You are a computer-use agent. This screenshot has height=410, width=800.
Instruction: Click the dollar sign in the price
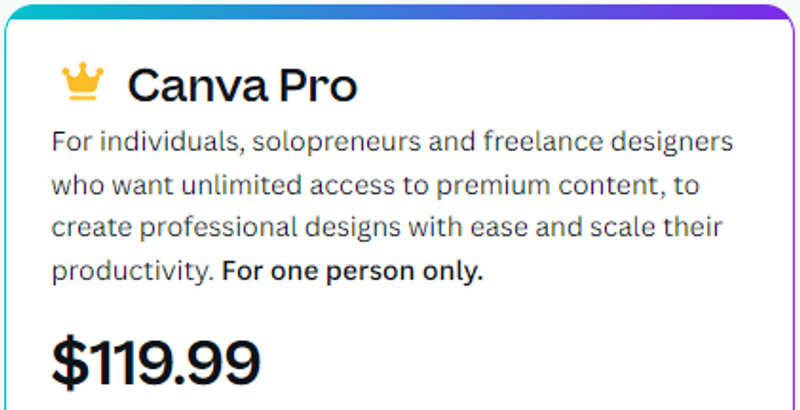(x=70, y=362)
